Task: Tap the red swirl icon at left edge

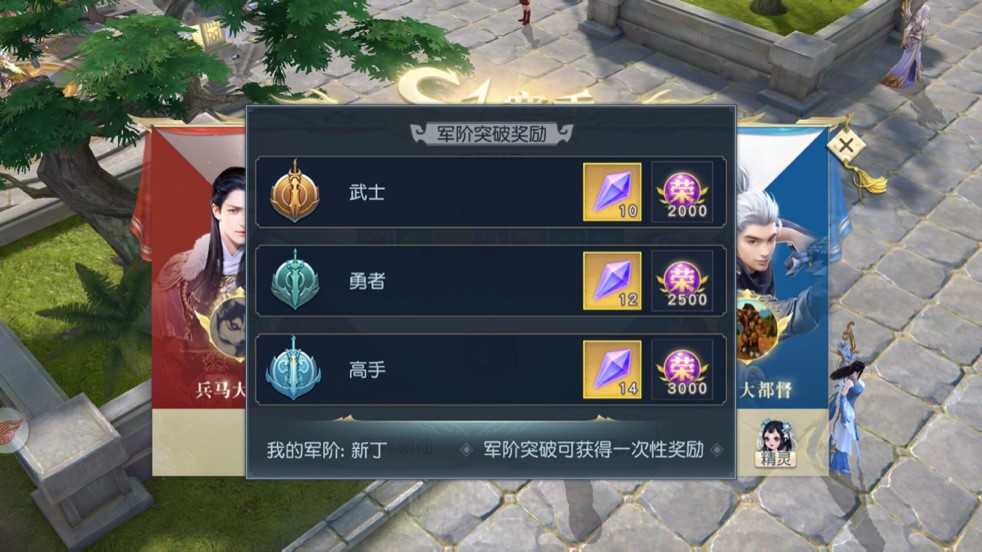Action: coord(10,430)
